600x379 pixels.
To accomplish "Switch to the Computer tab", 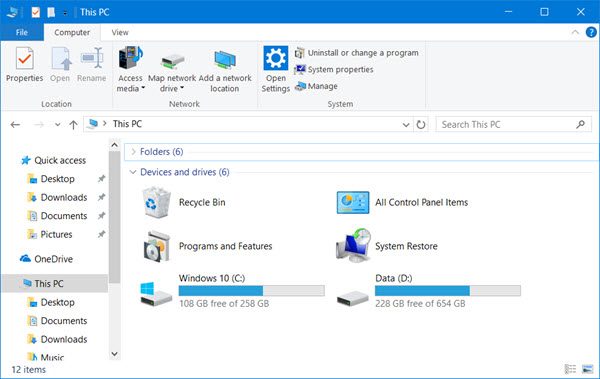I will [72, 33].
